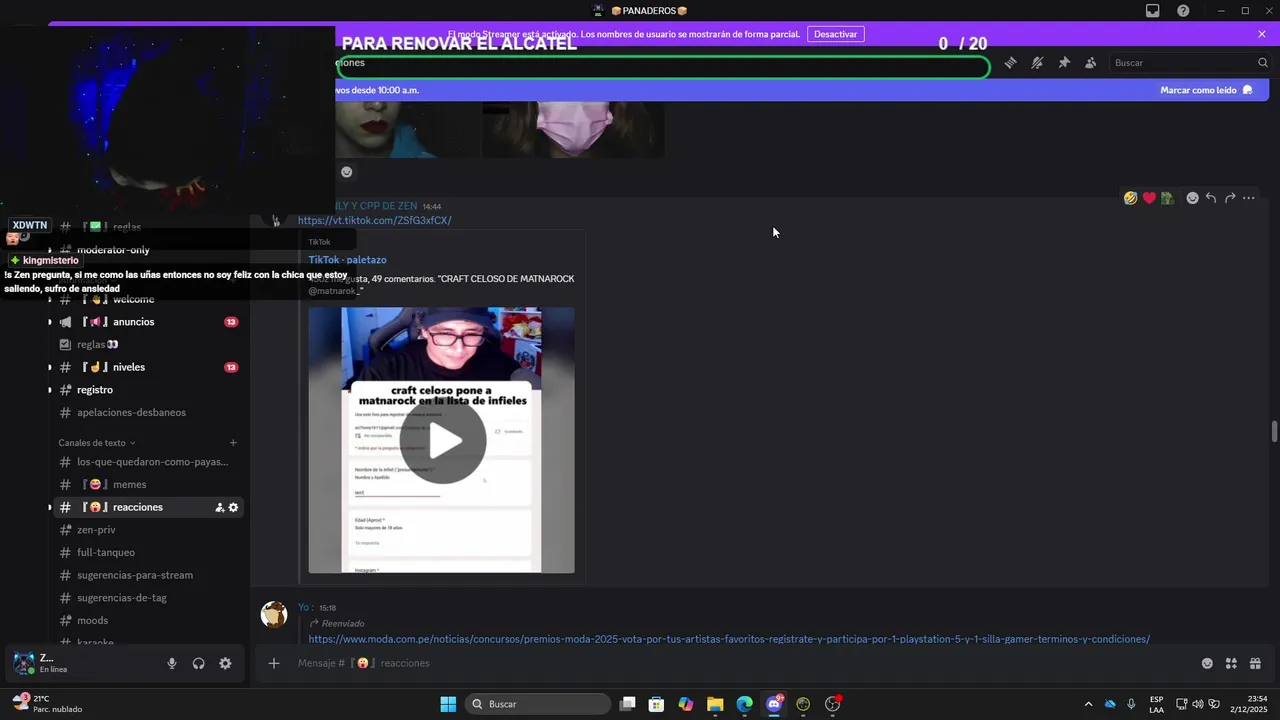The height and width of the screenshot is (720, 1280).
Task: Open the full-tanqueo channel
Action: tap(106, 552)
